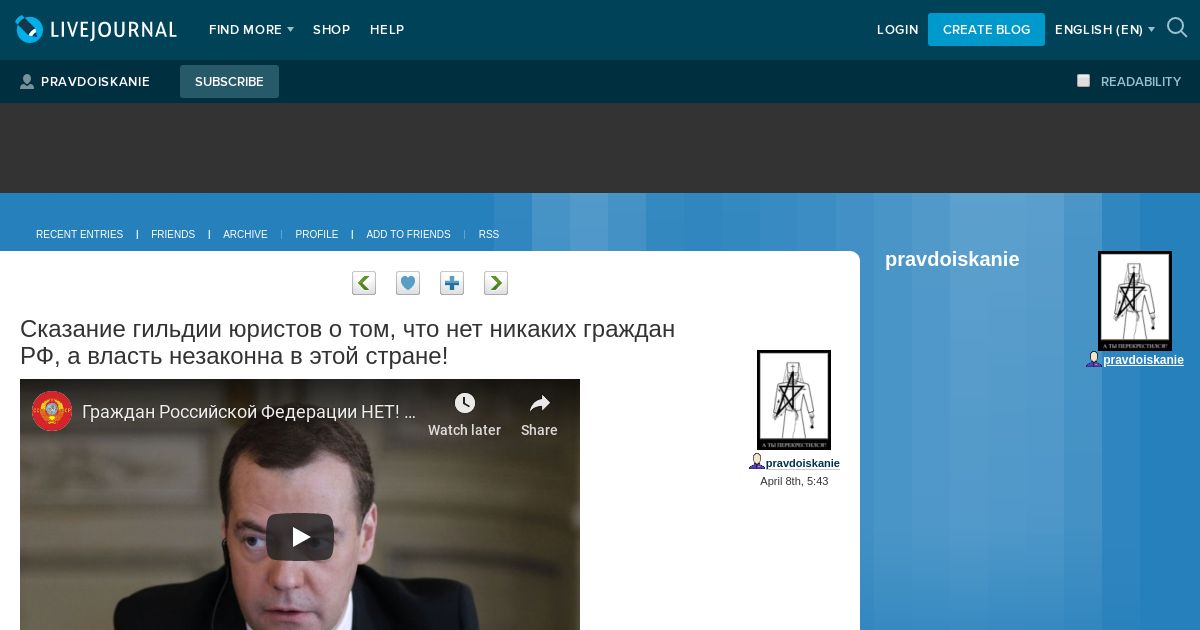1200x630 pixels.
Task: Select the Archive tab
Action: [245, 235]
